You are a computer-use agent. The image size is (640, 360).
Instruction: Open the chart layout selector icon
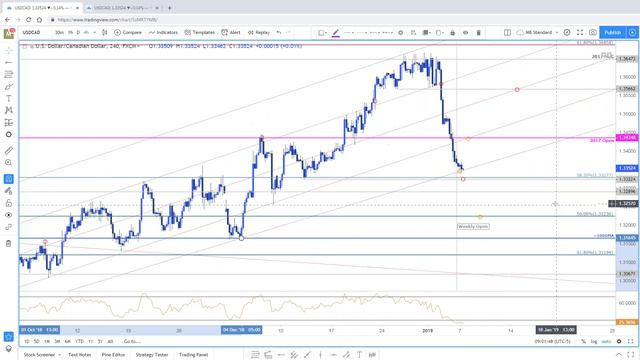pos(507,32)
